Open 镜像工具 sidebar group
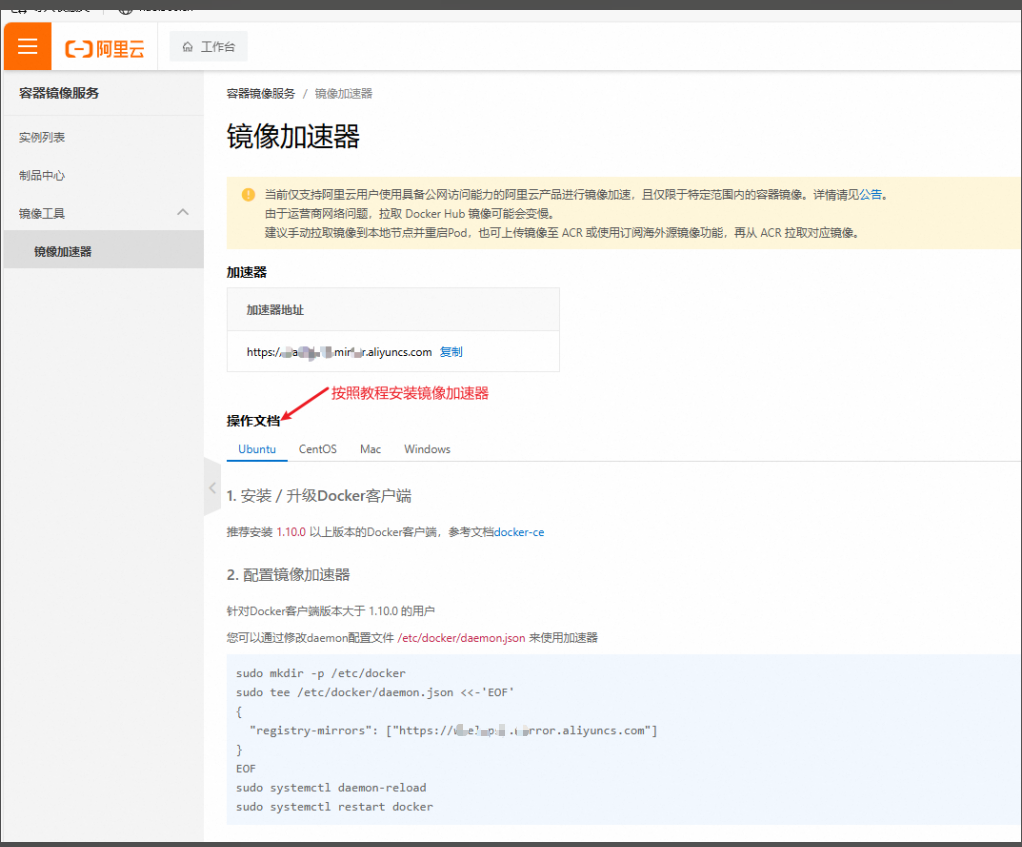The width and height of the screenshot is (1022, 847). pyautogui.click(x=104, y=213)
